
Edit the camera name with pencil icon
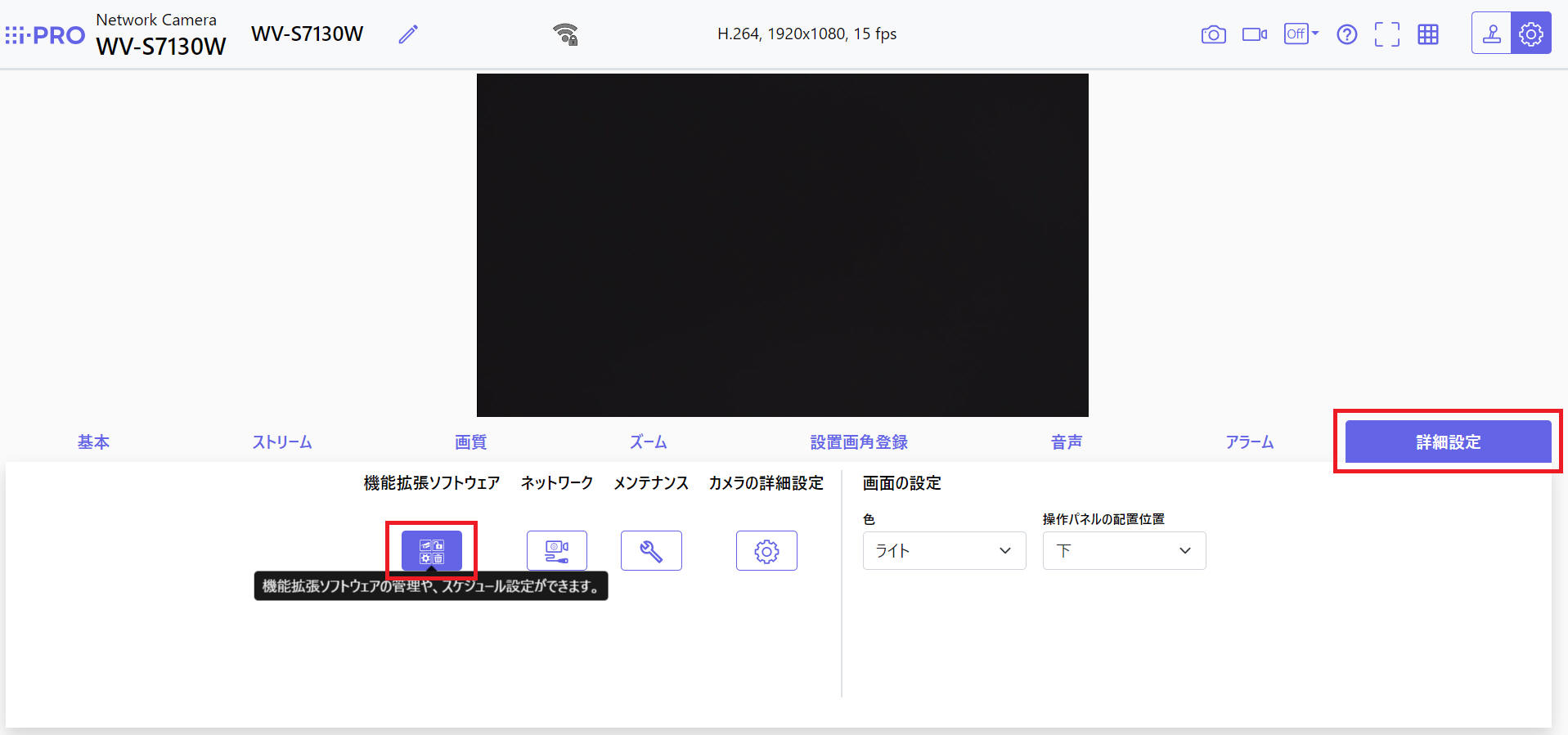point(408,34)
